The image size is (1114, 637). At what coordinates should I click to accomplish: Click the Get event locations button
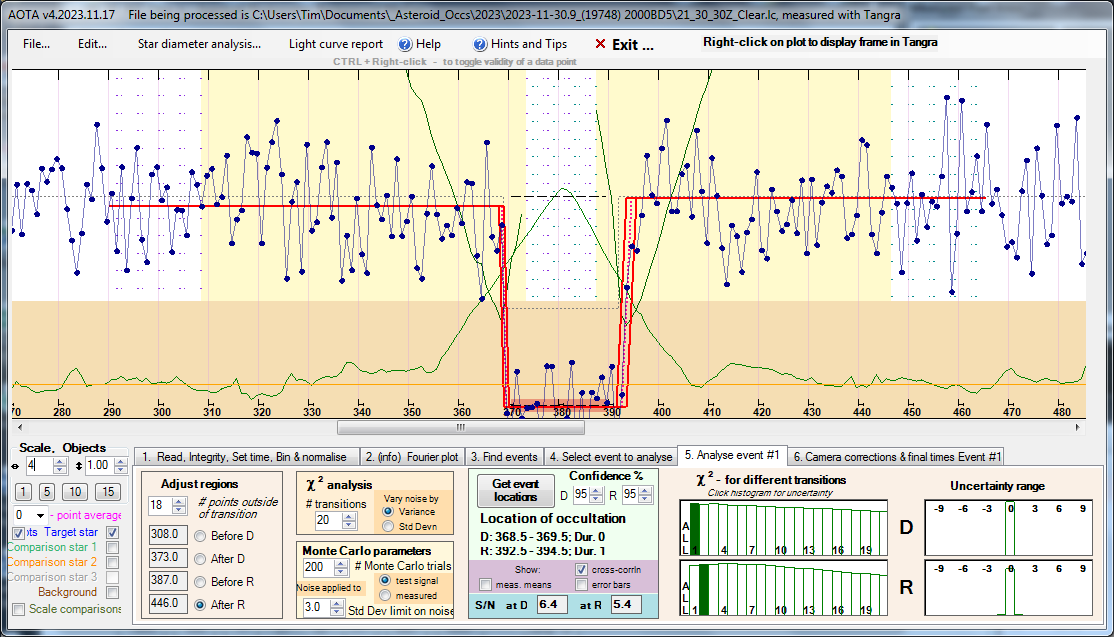pyautogui.click(x=515, y=490)
